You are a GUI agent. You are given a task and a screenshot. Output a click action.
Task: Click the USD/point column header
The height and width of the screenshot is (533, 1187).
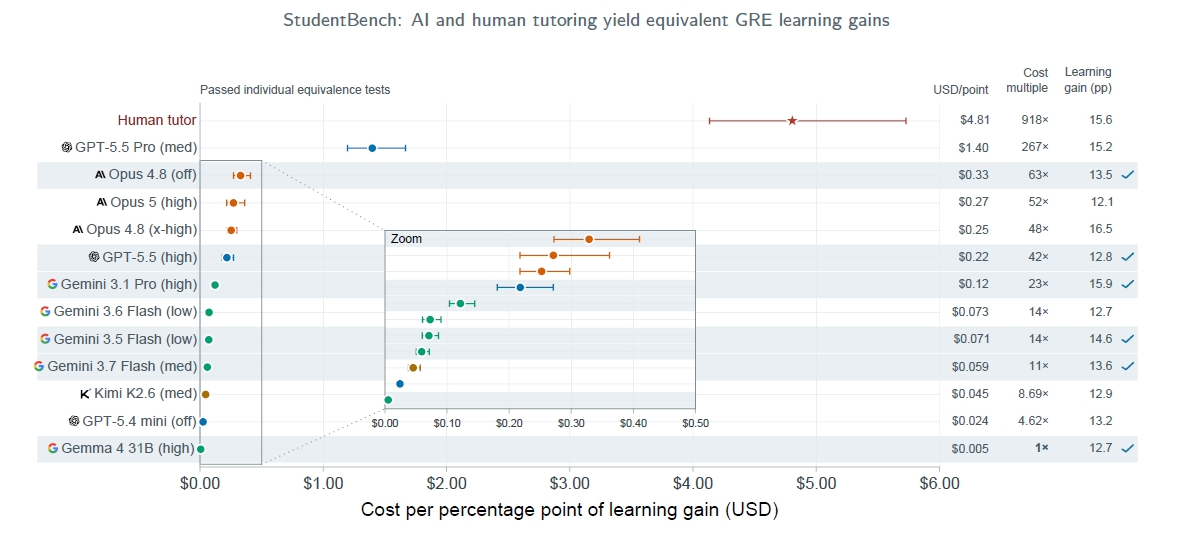tap(961, 90)
